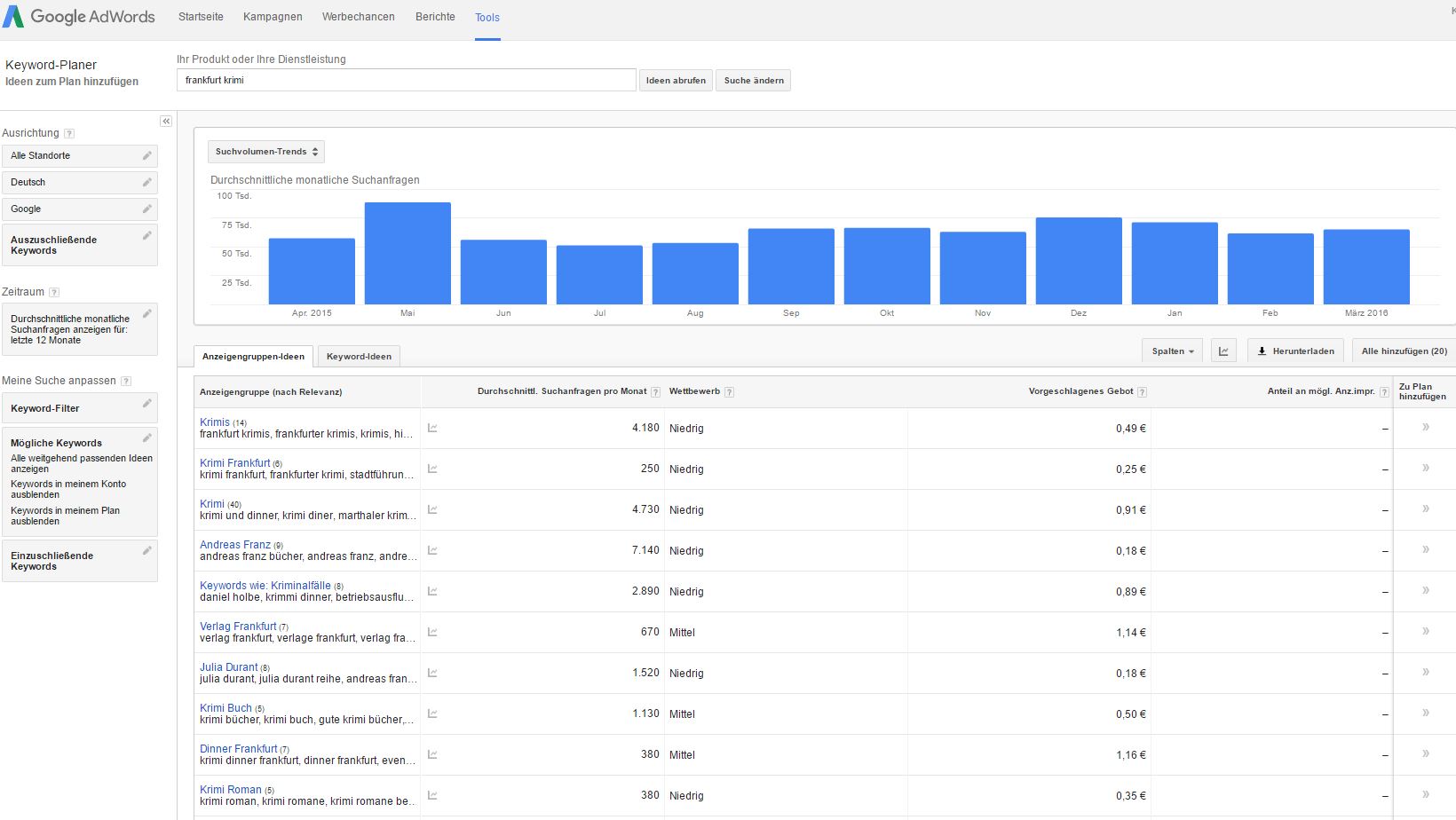1456x820 pixels.
Task: Click the 7.140 search volume cell
Action: point(645,550)
